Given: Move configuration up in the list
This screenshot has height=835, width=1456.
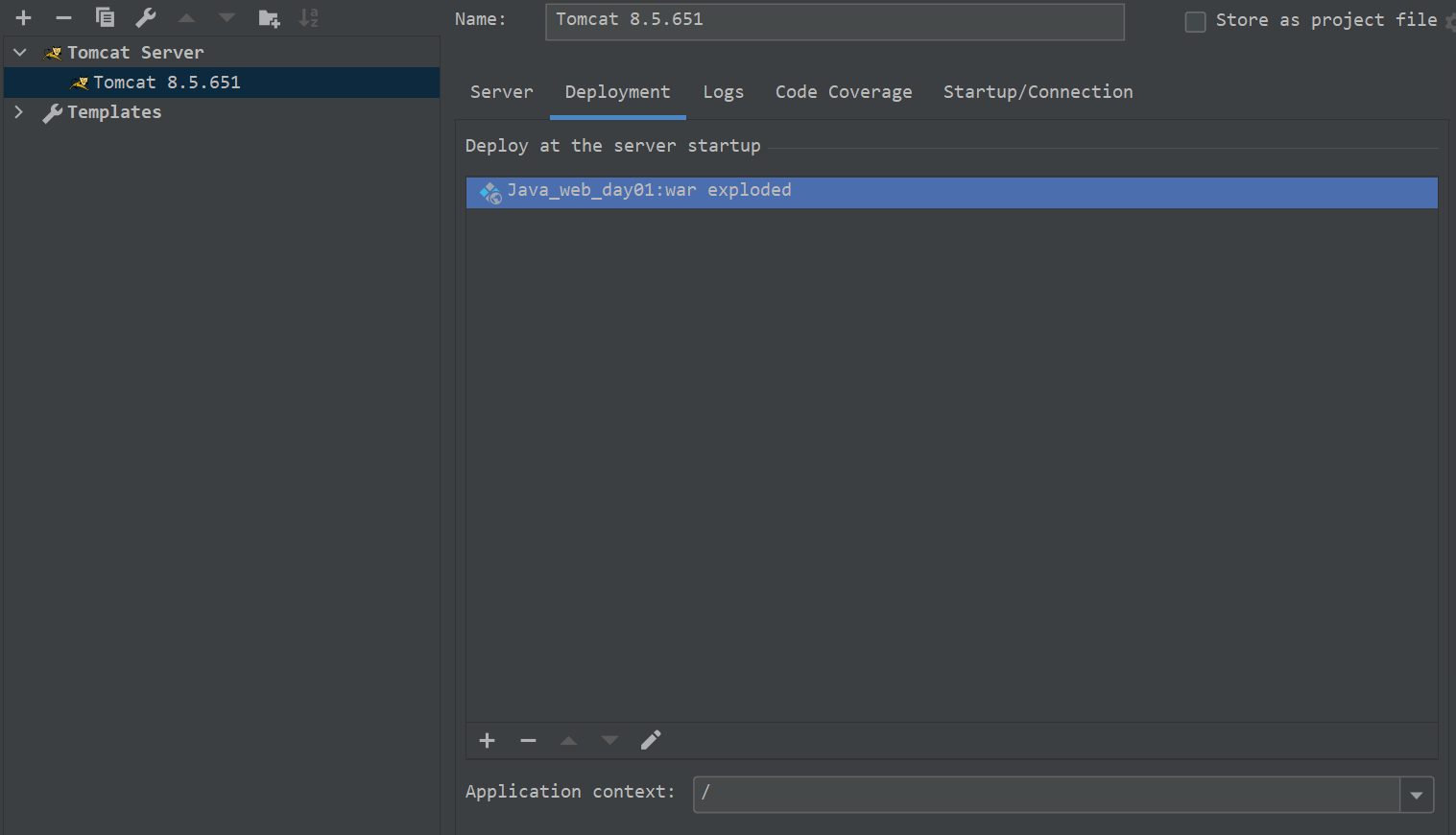Looking at the screenshot, I should pos(186,17).
